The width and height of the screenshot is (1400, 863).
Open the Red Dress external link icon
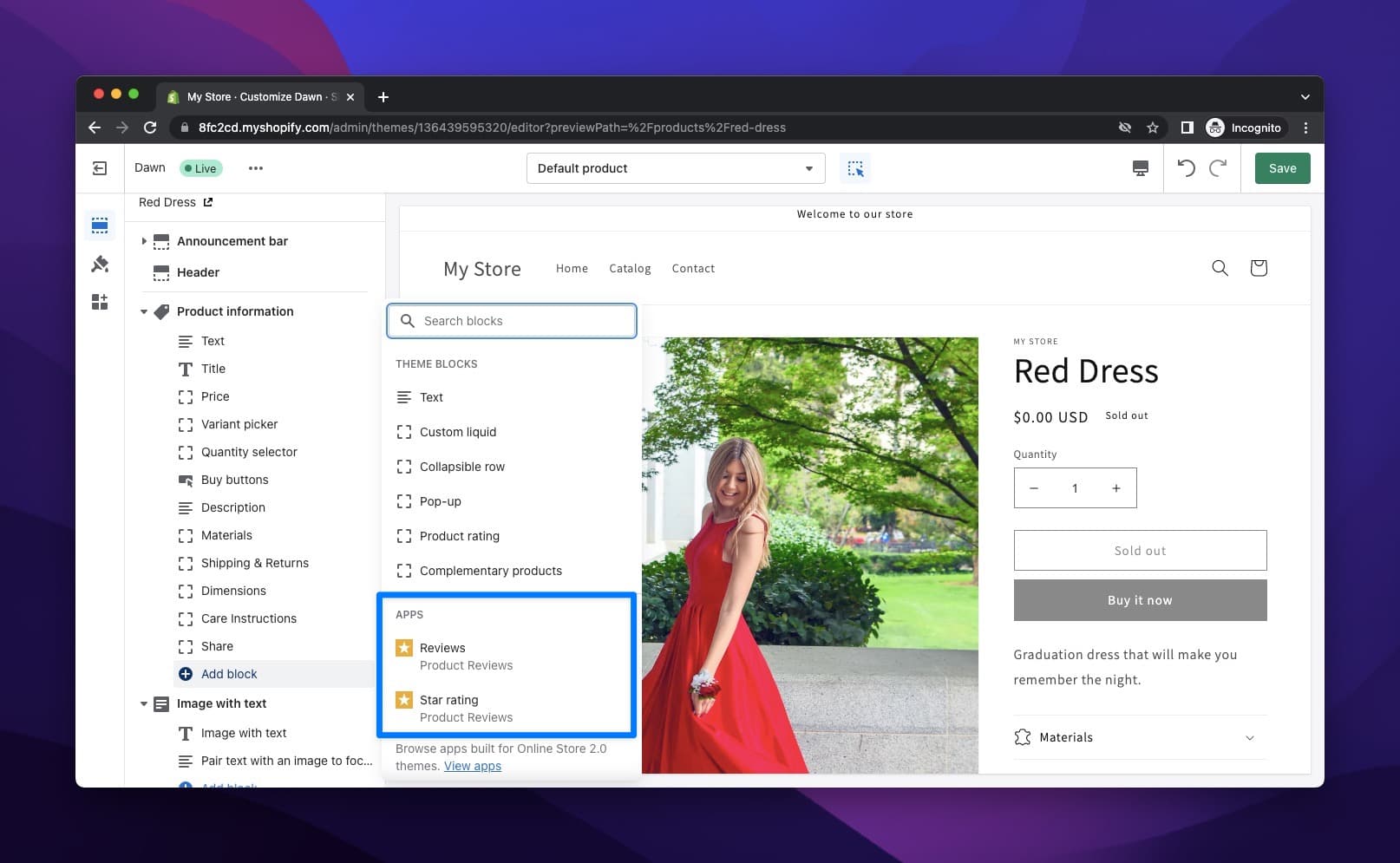click(x=208, y=202)
